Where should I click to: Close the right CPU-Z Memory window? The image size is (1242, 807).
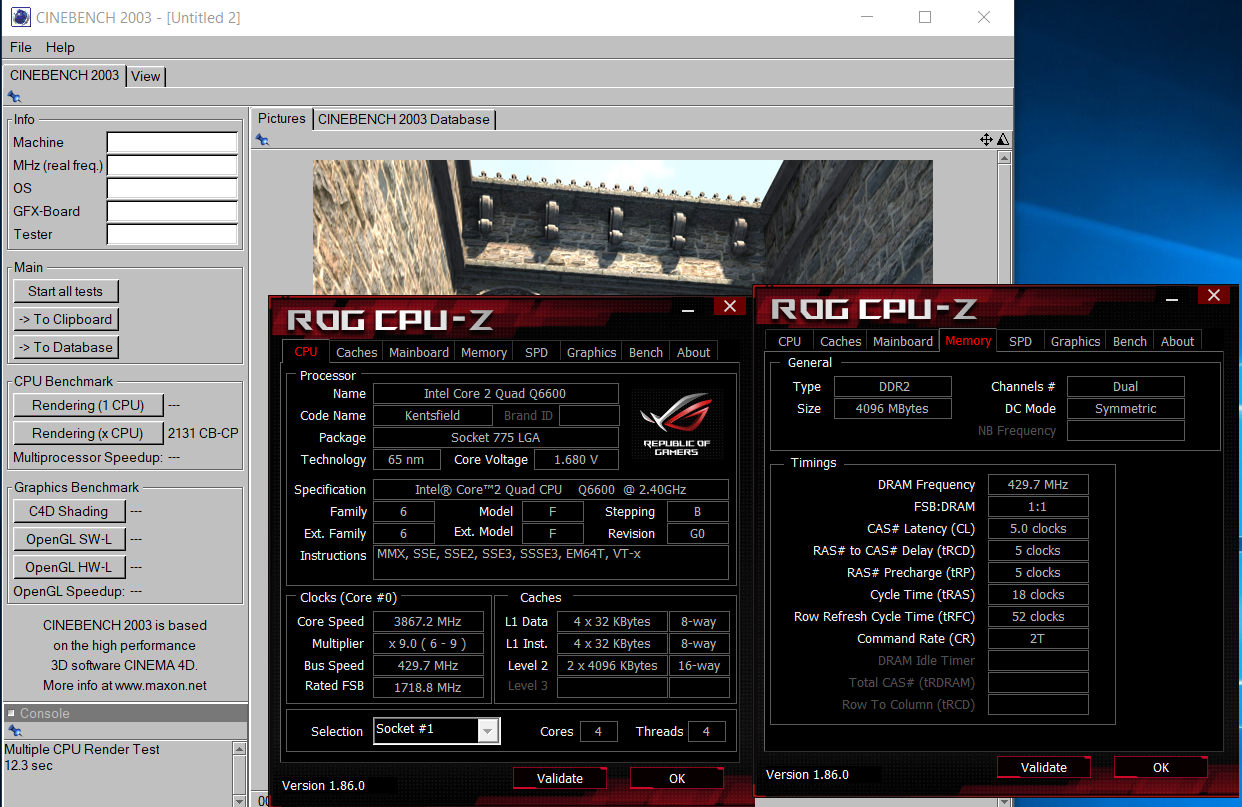tap(1213, 296)
